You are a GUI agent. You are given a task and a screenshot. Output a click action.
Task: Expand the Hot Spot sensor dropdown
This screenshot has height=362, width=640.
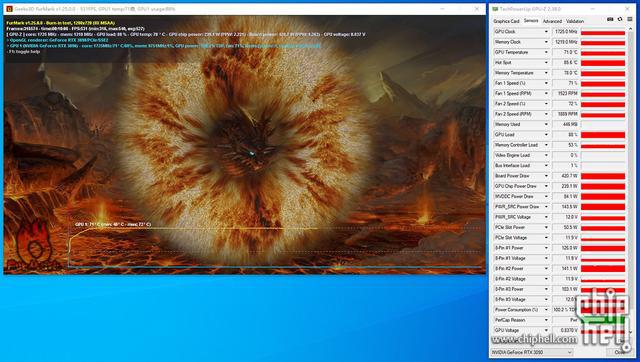(x=546, y=63)
